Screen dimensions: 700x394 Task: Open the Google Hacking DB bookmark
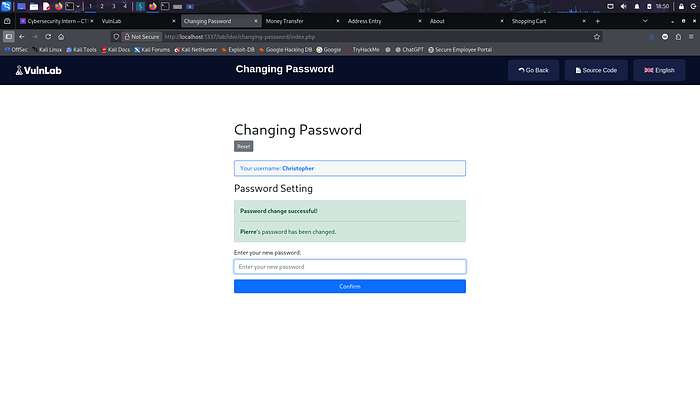click(286, 50)
